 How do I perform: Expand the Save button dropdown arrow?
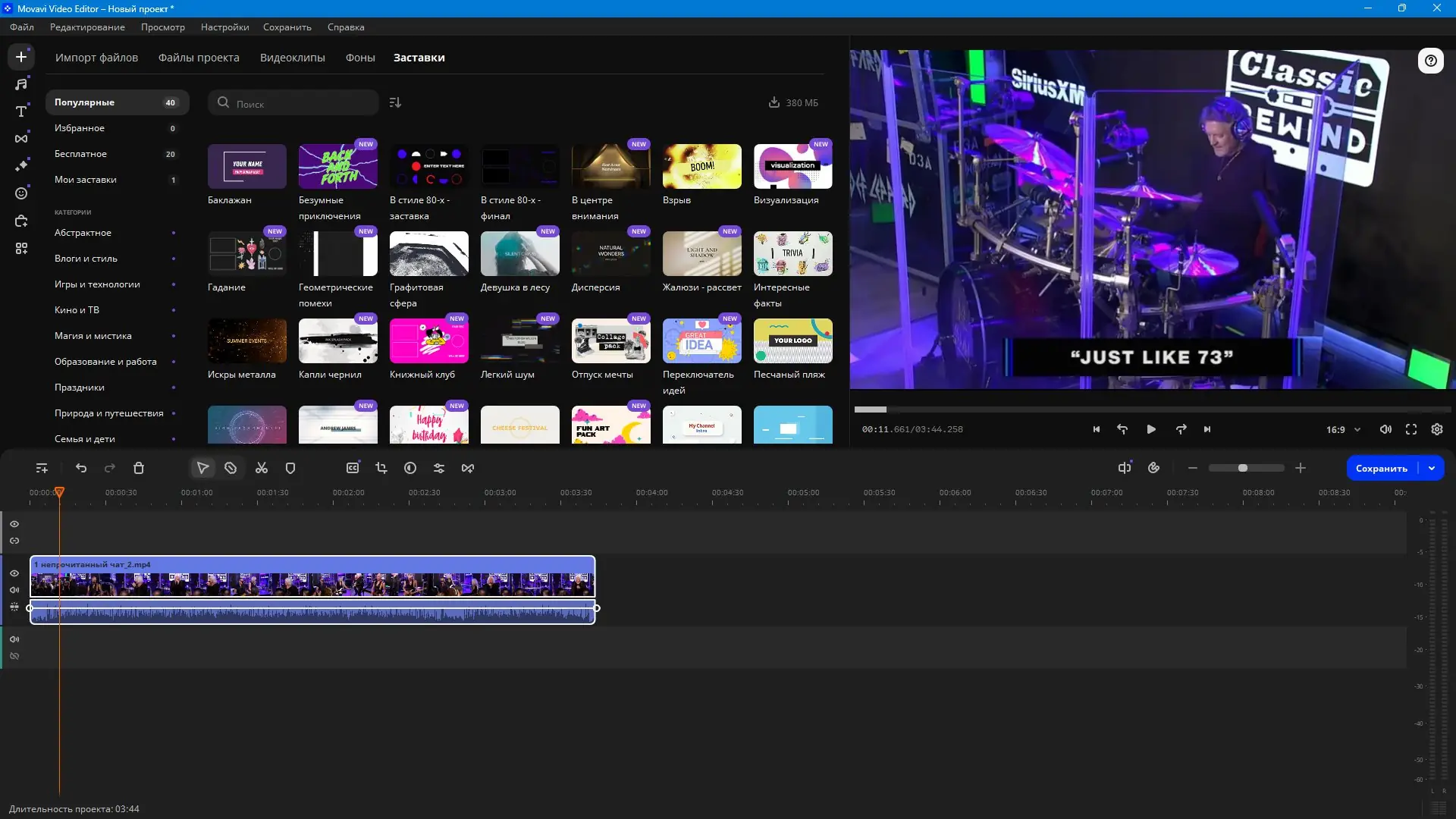point(1432,469)
